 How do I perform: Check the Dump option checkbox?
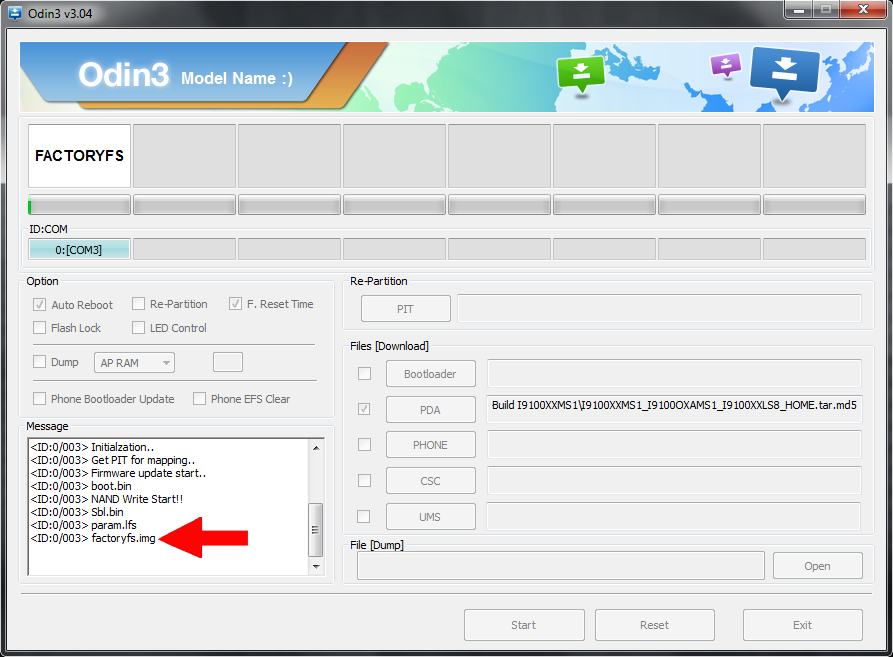point(39,362)
